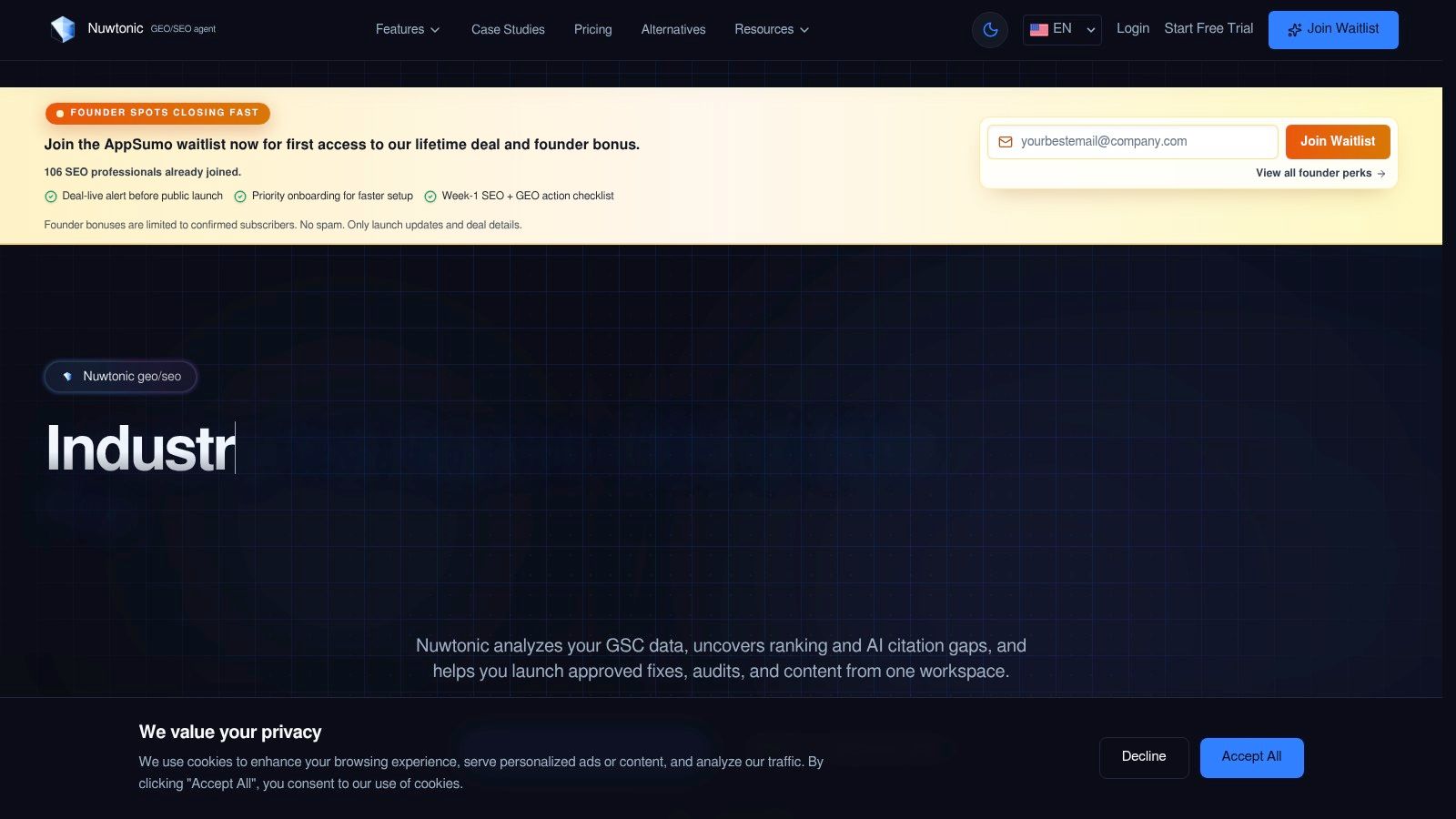Viewport: 1456px width, 819px height.
Task: Click the US flag icon in the language selector
Action: (1039, 30)
